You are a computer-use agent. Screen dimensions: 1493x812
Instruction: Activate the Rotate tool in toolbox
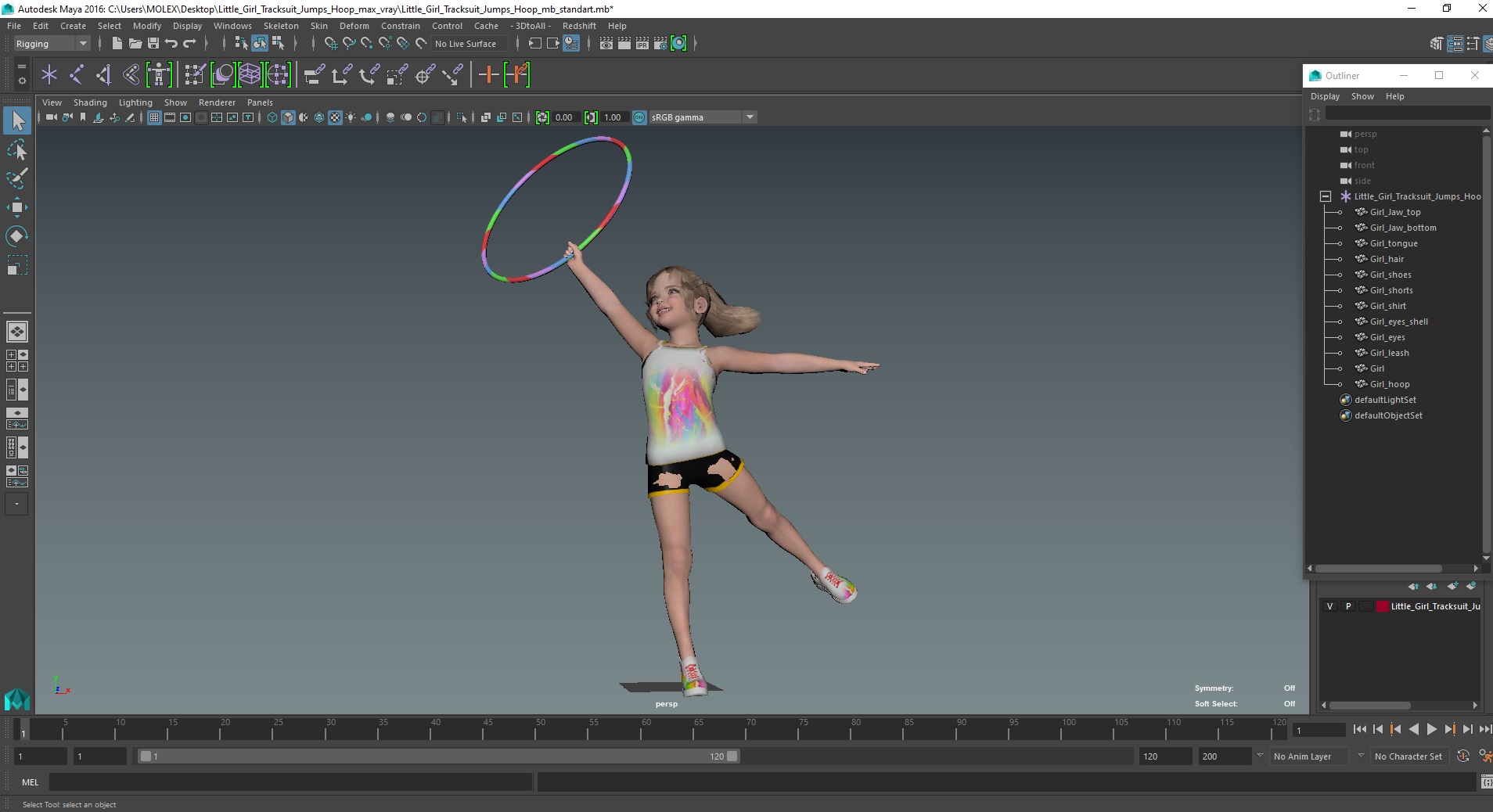click(x=17, y=236)
